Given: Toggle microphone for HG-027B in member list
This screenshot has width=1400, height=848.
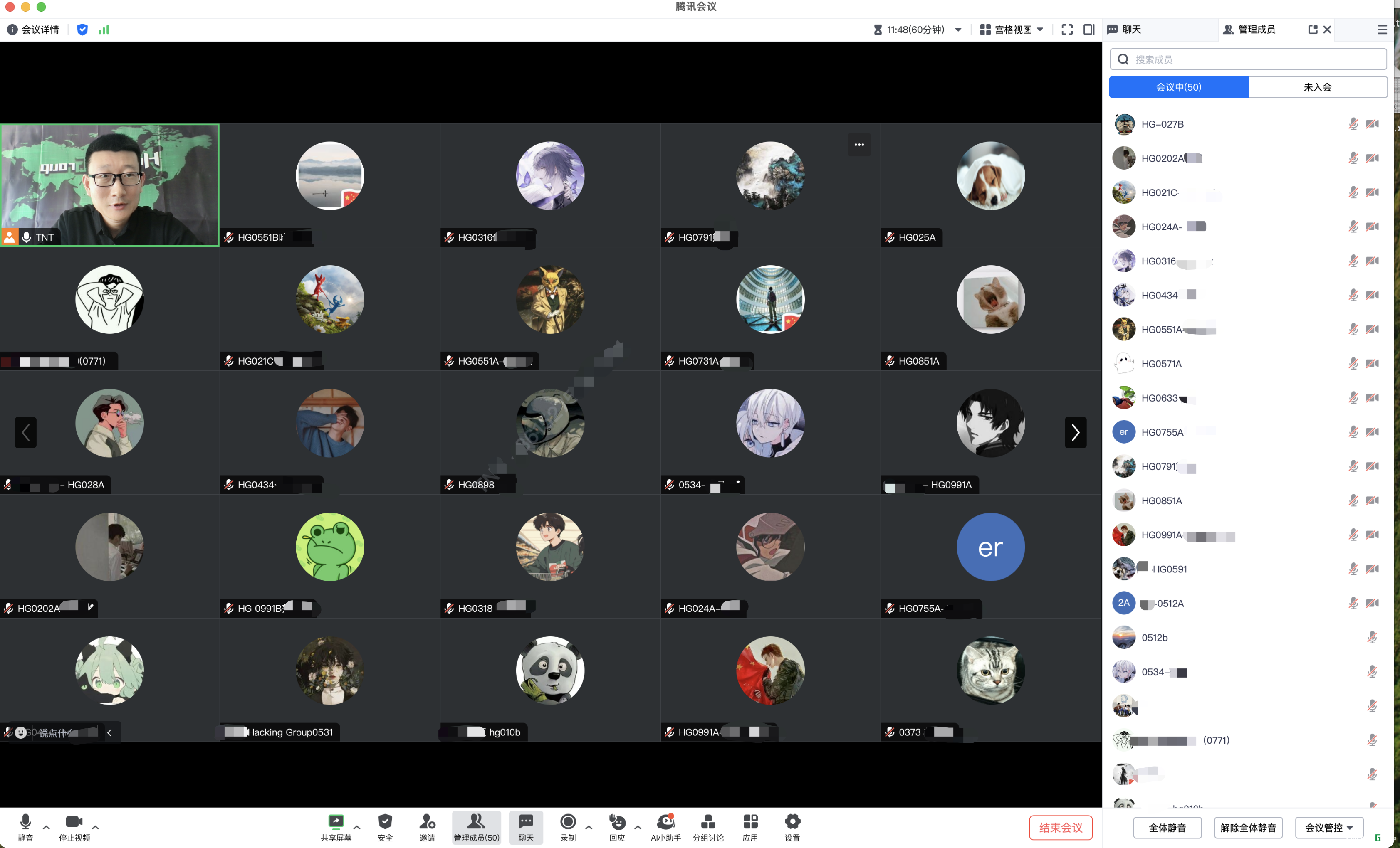Looking at the screenshot, I should (x=1353, y=124).
